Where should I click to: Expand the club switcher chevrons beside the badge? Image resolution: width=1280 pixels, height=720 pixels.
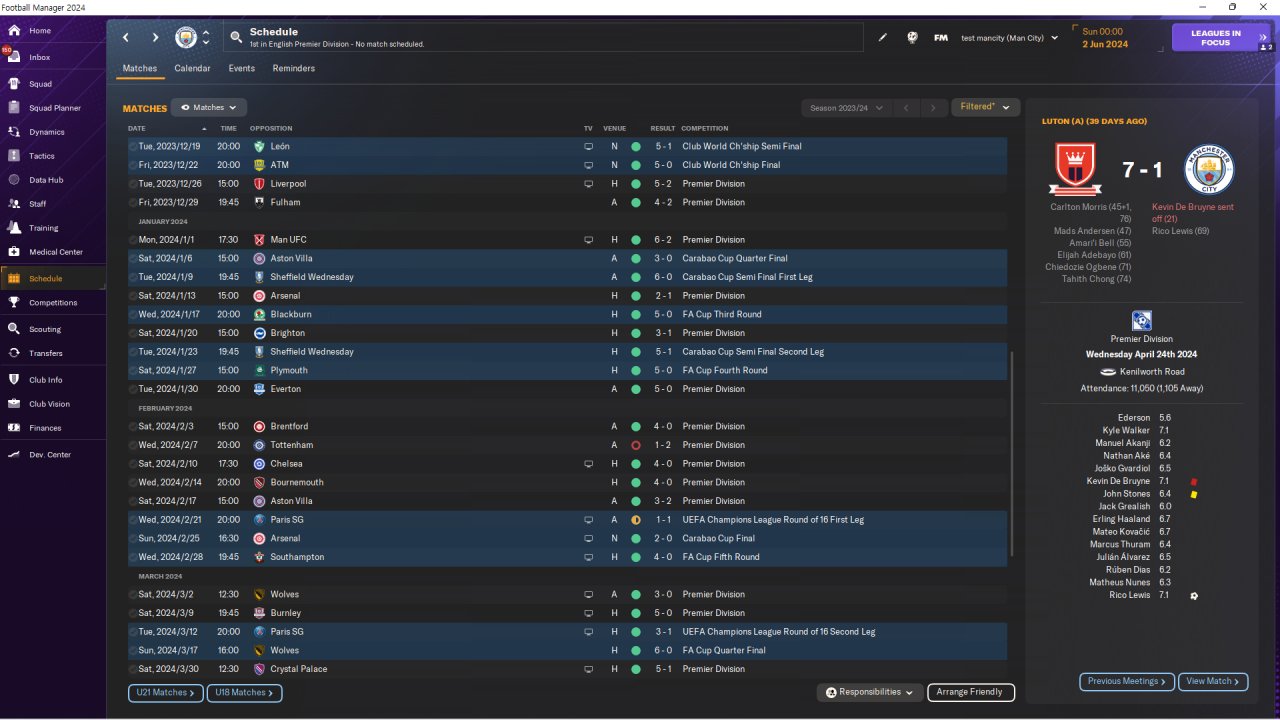[206, 38]
